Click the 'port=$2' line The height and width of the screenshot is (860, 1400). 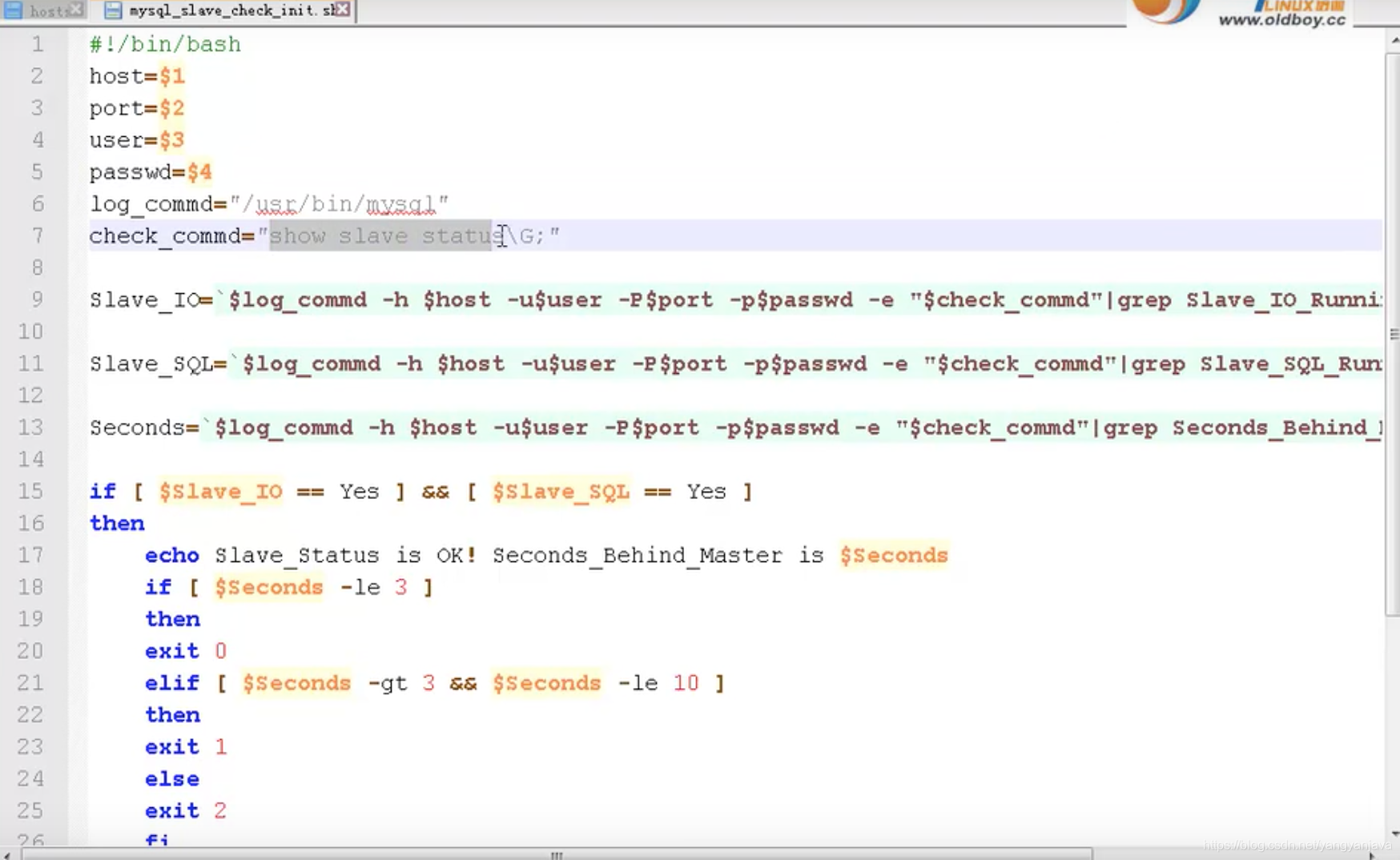[137, 108]
